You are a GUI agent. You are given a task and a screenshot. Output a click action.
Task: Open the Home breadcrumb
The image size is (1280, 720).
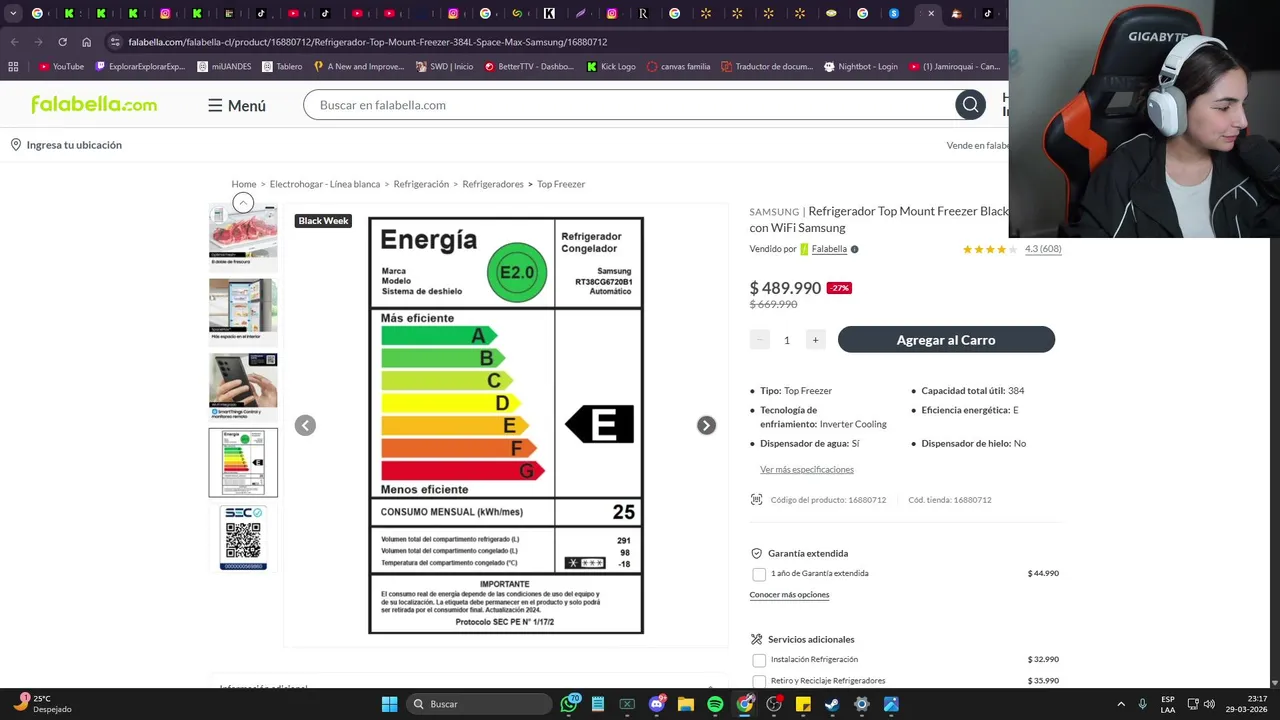pos(244,184)
